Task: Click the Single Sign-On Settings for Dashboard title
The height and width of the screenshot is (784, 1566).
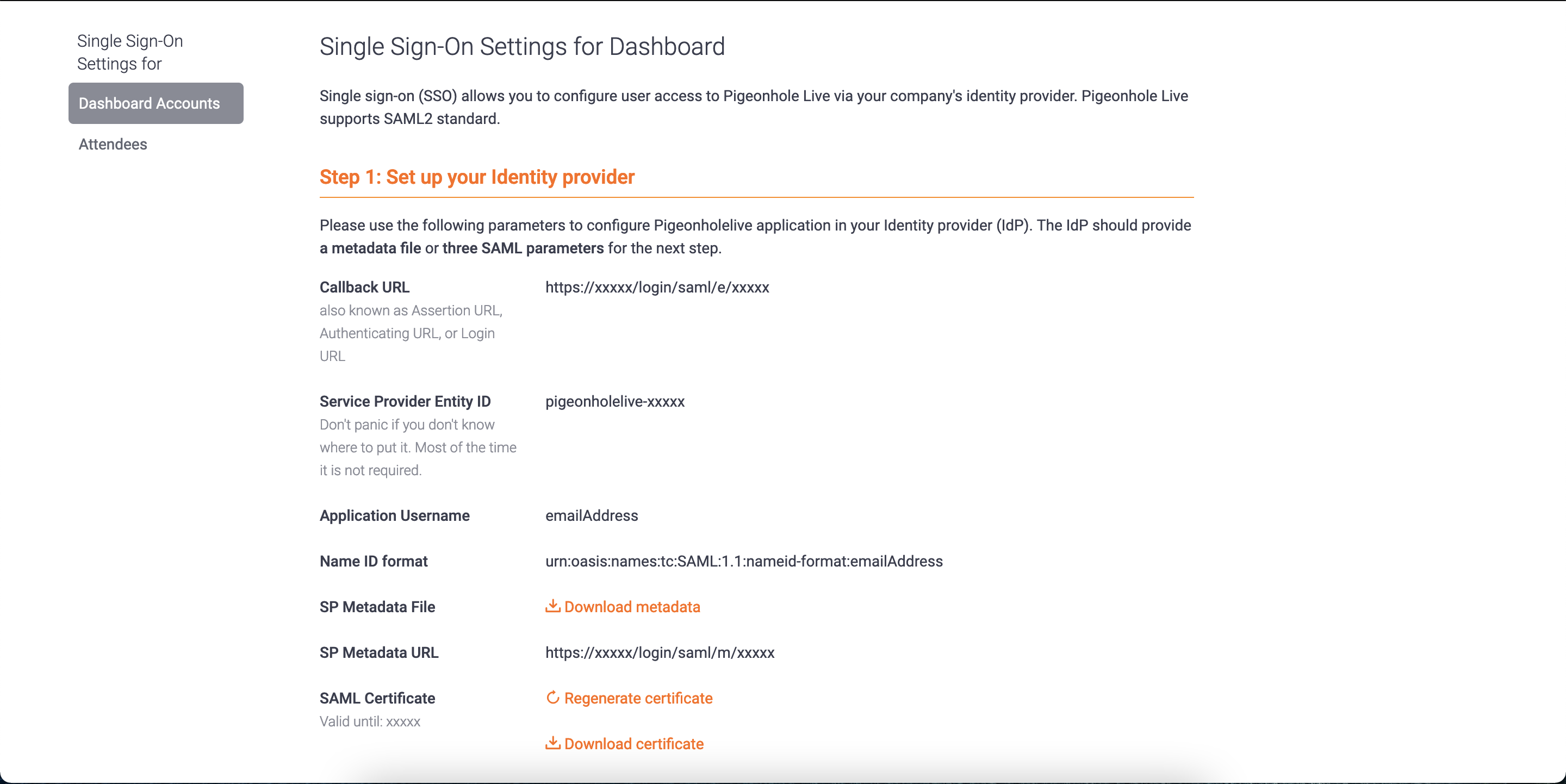Action: point(521,46)
